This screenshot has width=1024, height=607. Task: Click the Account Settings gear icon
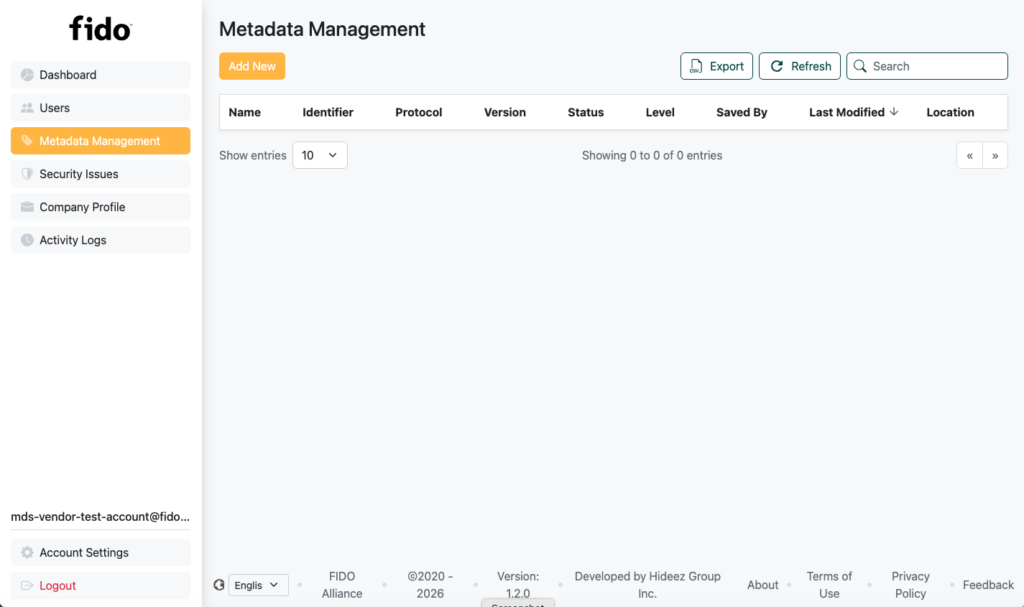tap(27, 552)
